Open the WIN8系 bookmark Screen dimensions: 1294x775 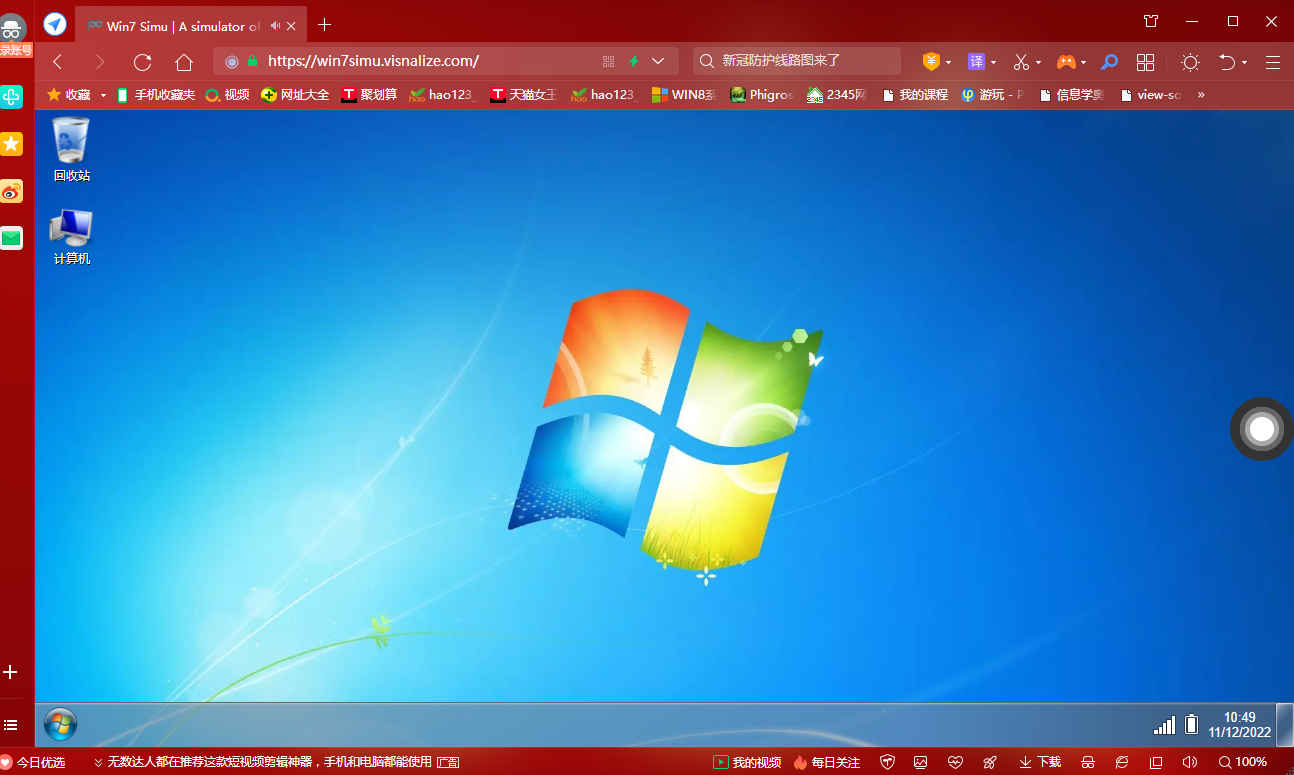coord(683,95)
